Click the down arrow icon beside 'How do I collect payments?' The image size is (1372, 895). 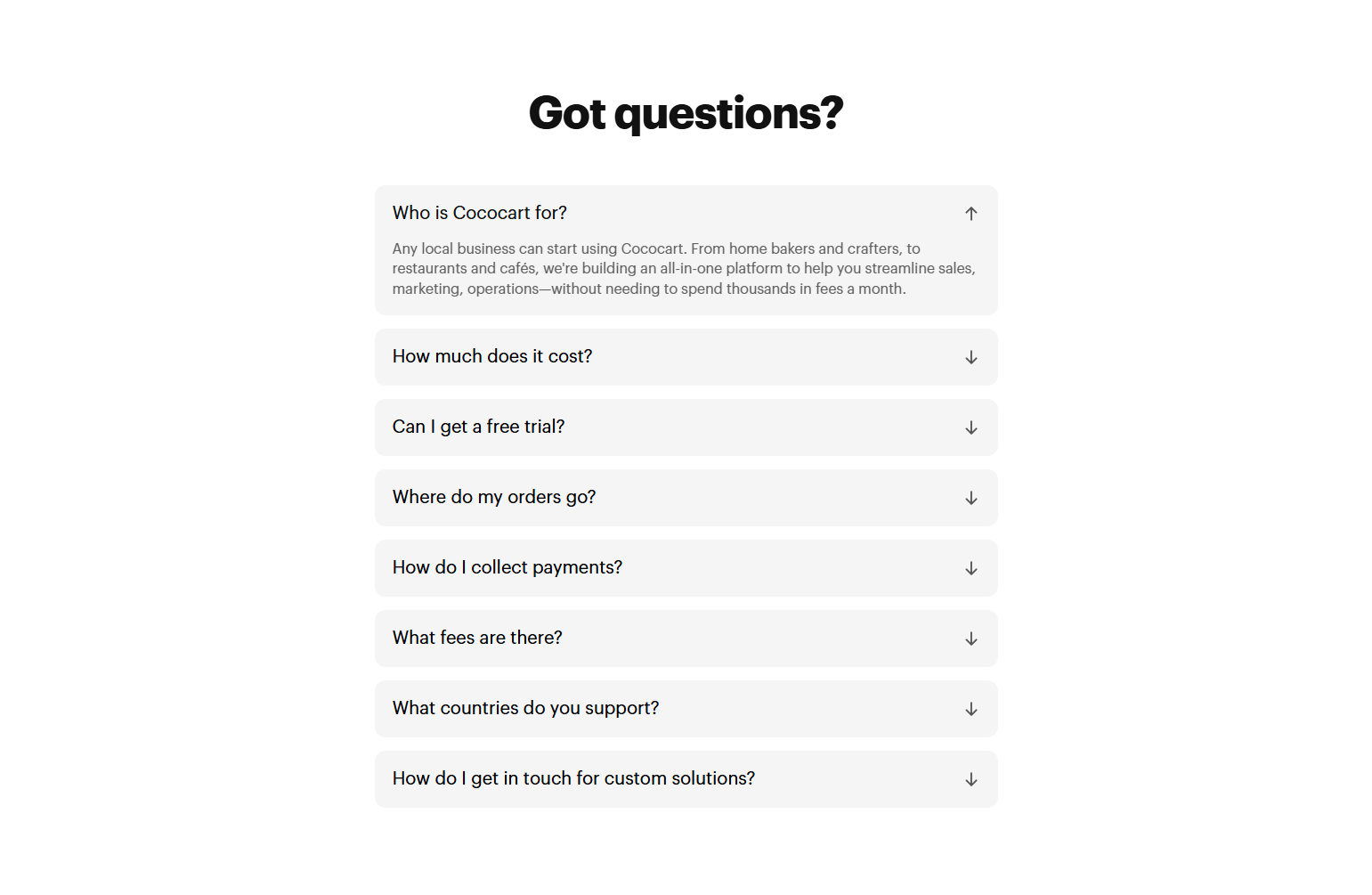pos(970,568)
